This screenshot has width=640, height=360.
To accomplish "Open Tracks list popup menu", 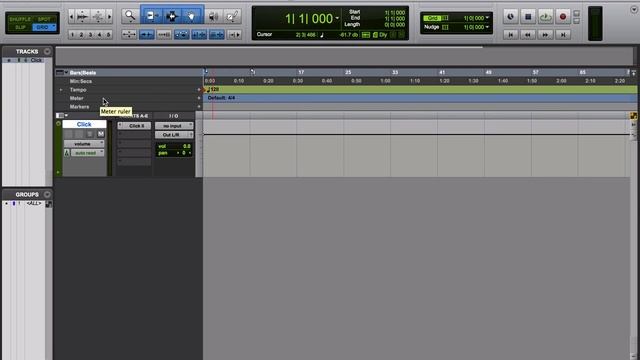I will point(47,51).
